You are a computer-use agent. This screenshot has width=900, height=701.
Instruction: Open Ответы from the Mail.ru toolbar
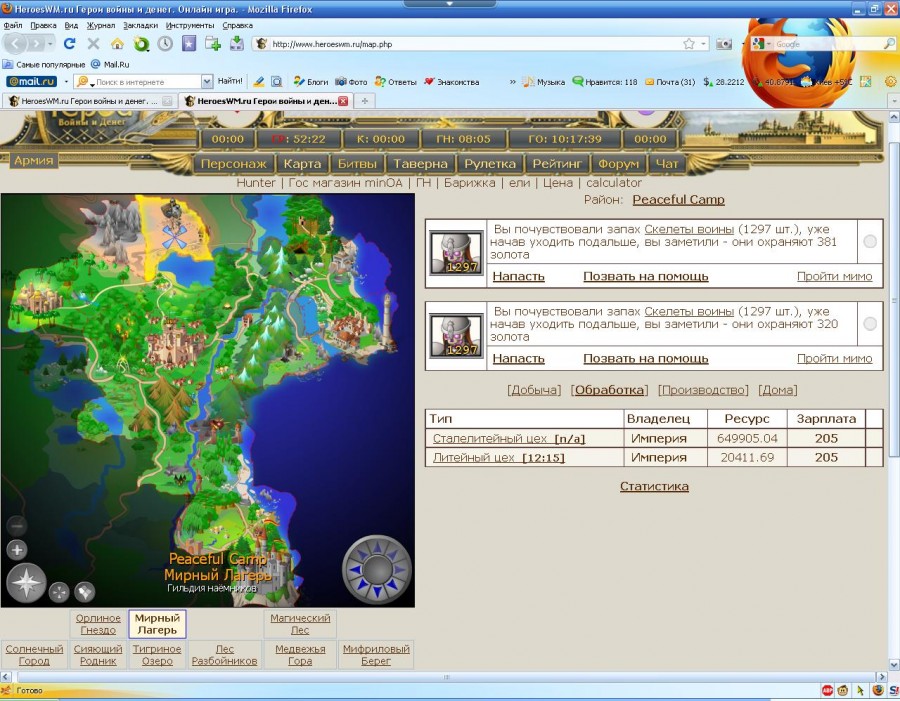395,82
